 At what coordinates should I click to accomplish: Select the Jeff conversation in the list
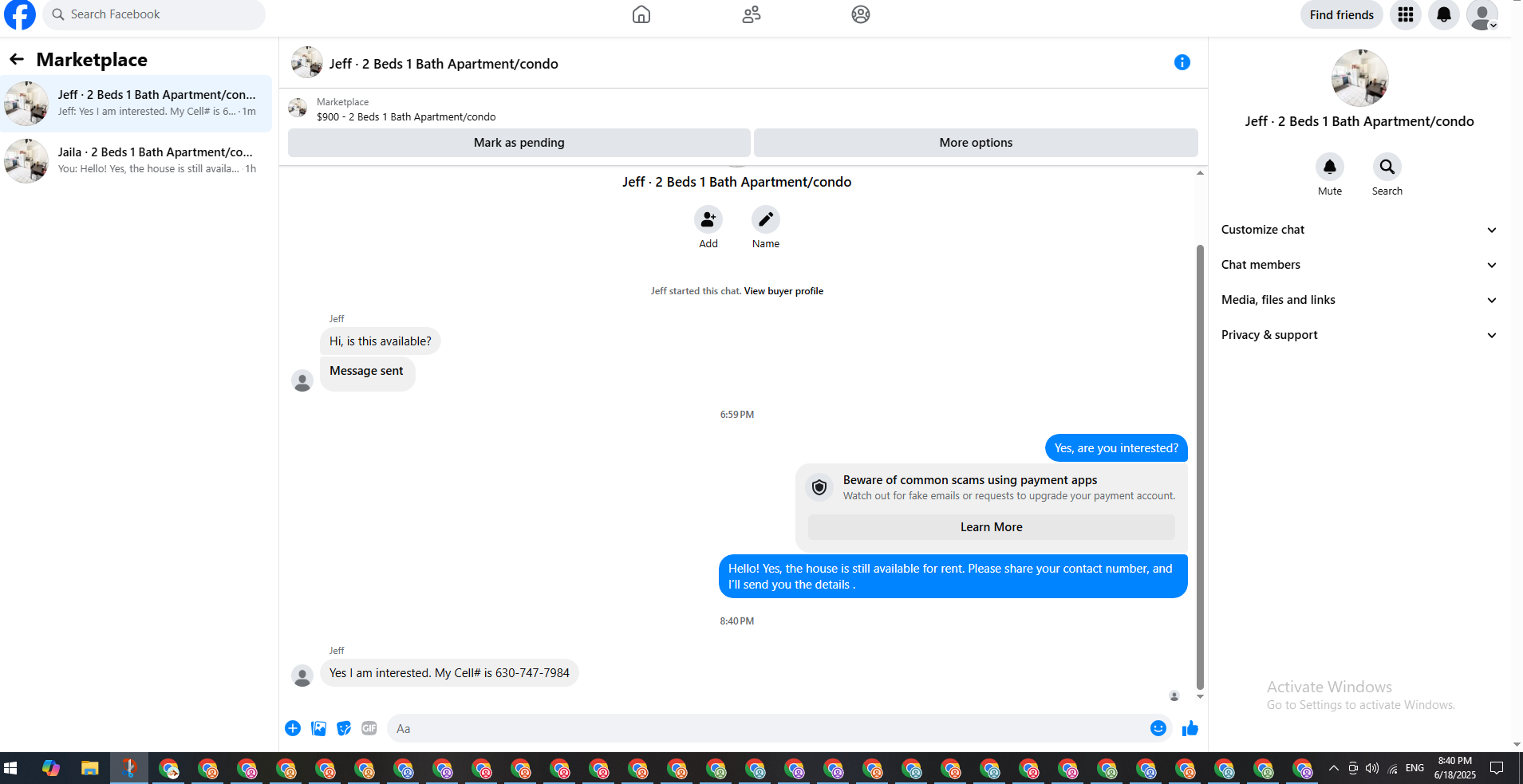pyautogui.click(x=136, y=104)
